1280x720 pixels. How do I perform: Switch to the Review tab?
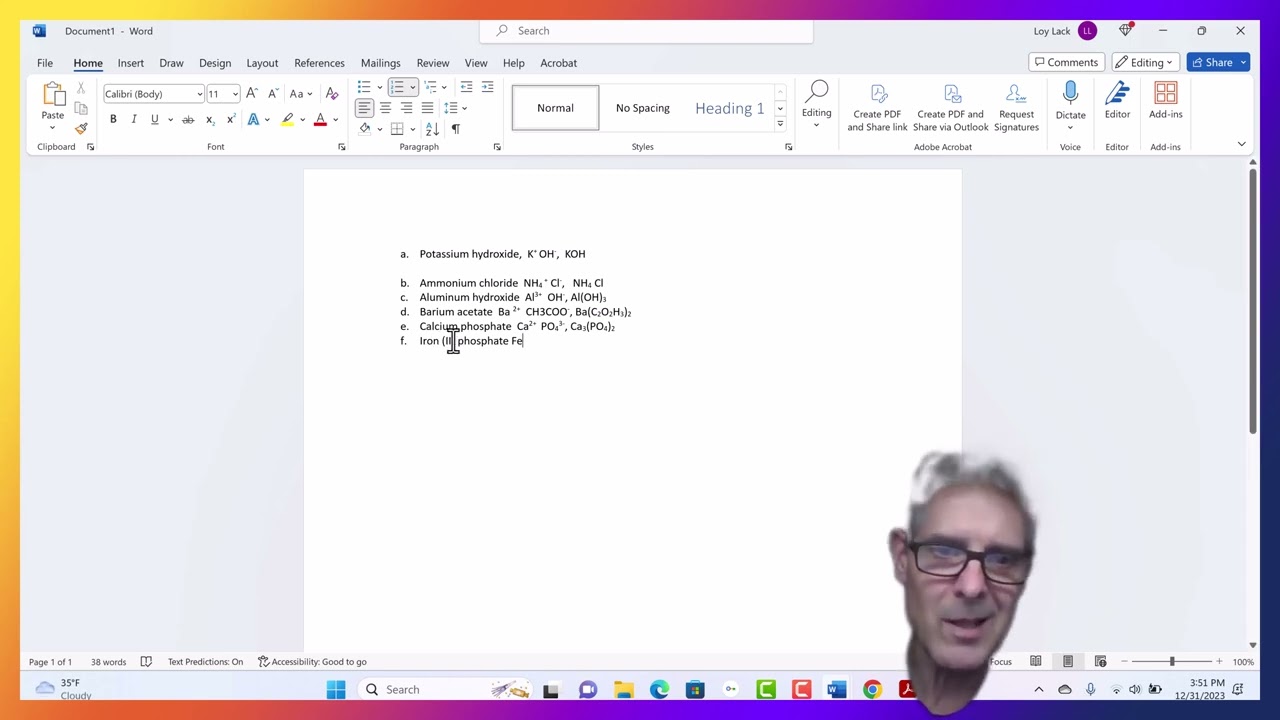click(x=433, y=62)
